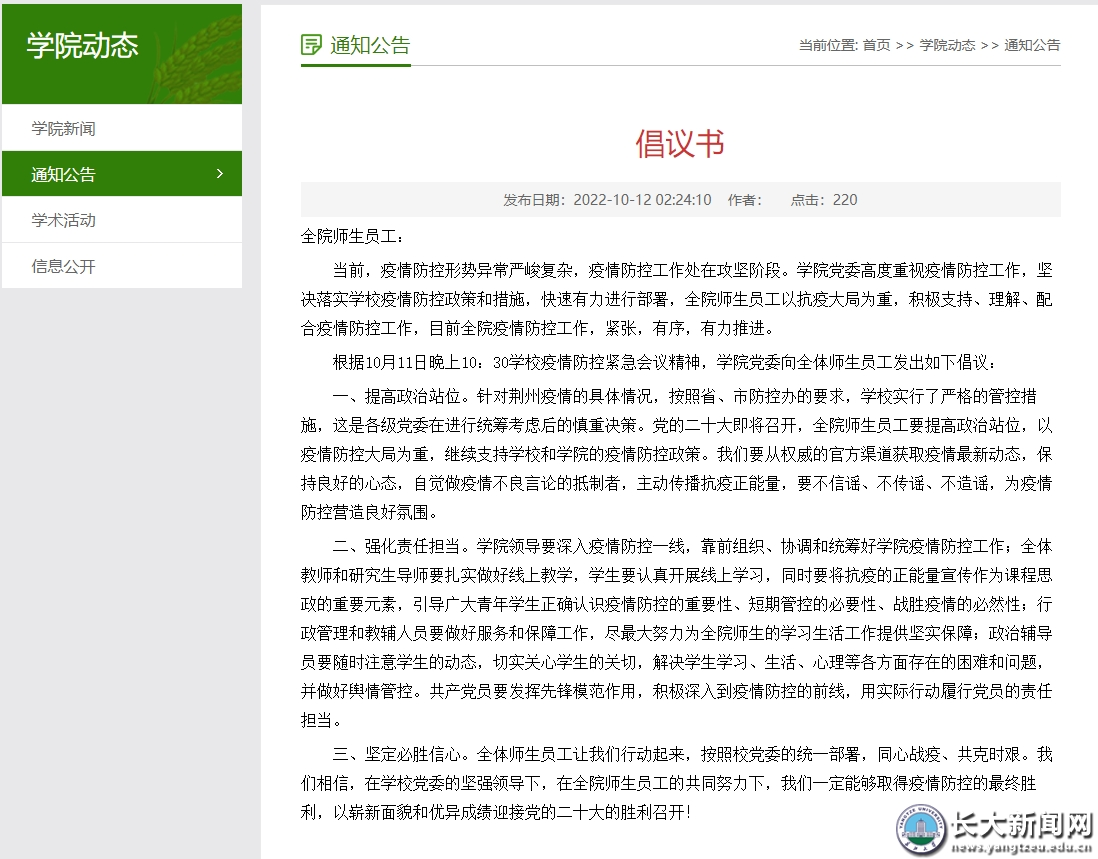Image resolution: width=1098 pixels, height=859 pixels.
Task: Click the 通知公告 section heading text
Action: pyautogui.click(x=370, y=45)
